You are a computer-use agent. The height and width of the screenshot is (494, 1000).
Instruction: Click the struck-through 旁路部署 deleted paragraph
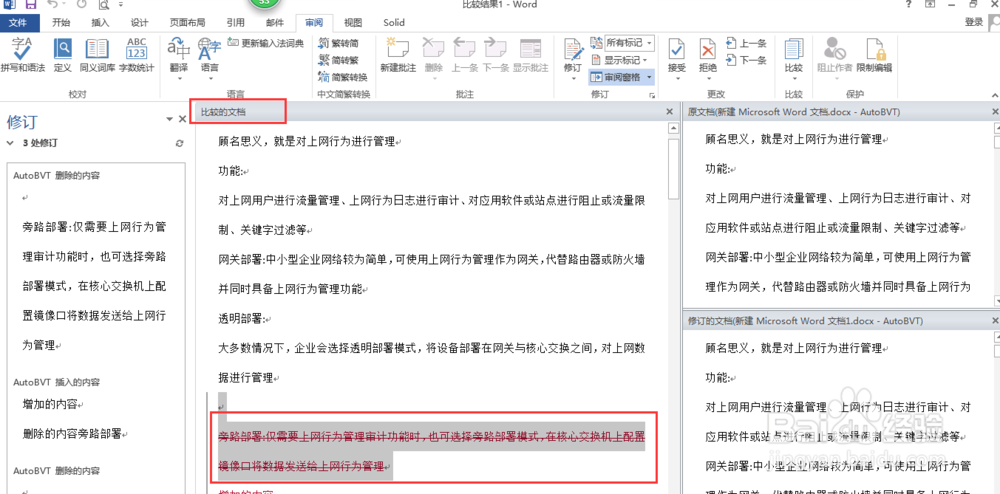[x=431, y=451]
